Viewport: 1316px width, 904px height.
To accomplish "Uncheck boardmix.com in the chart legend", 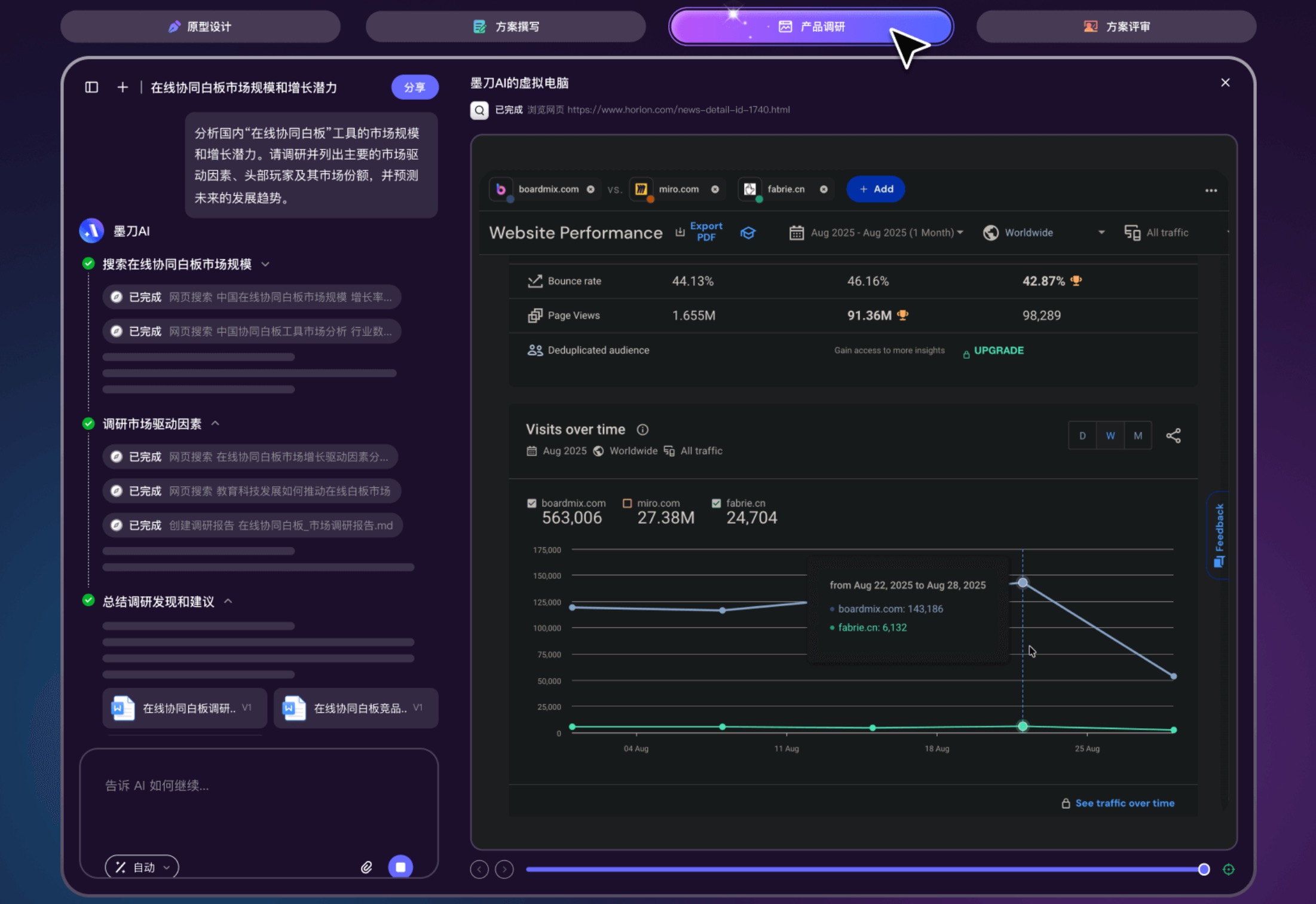I will pos(532,503).
